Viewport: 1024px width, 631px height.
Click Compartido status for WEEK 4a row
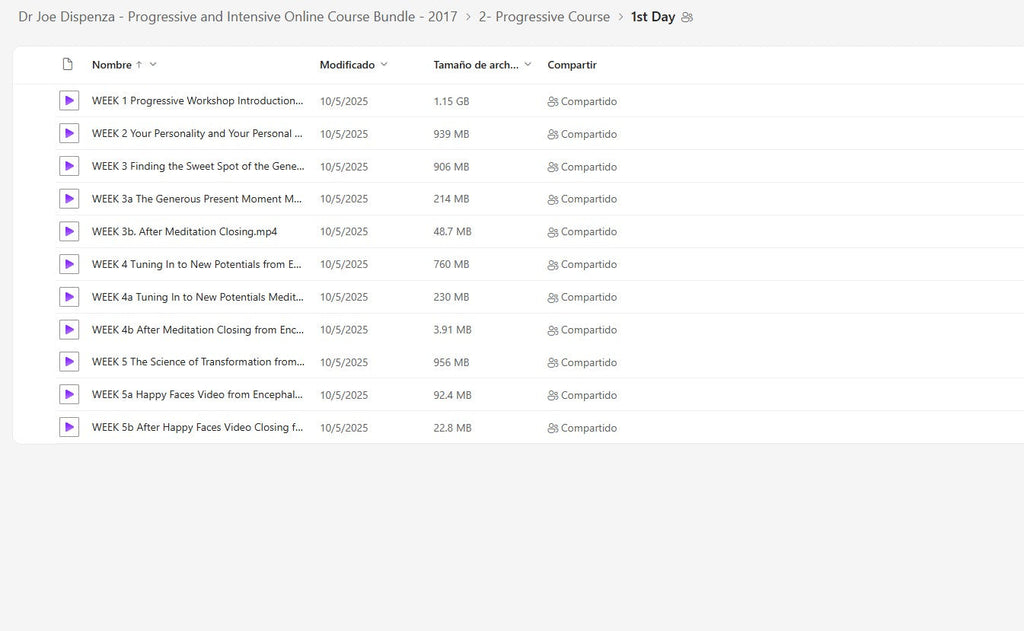click(582, 297)
